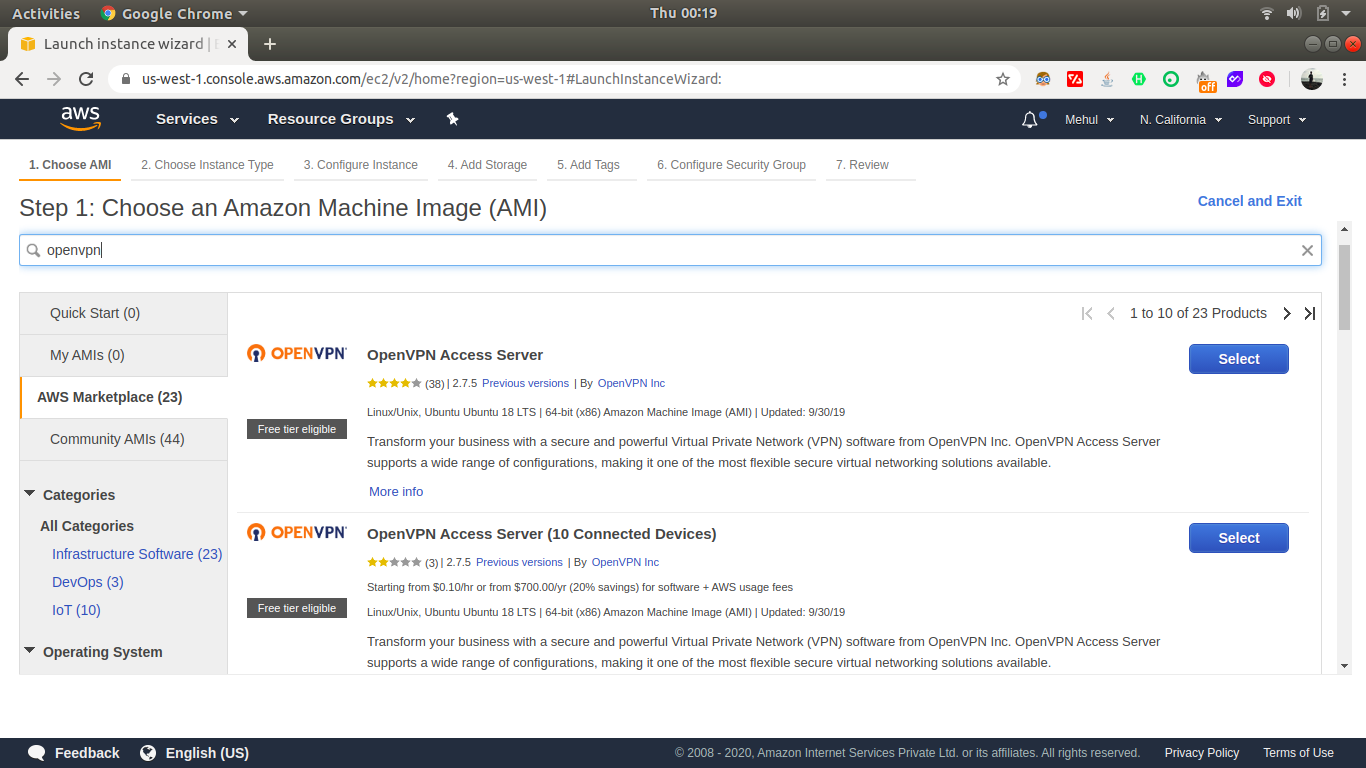The image size is (1366, 768).
Task: Filter by DevOps (3) category
Action: (x=88, y=582)
